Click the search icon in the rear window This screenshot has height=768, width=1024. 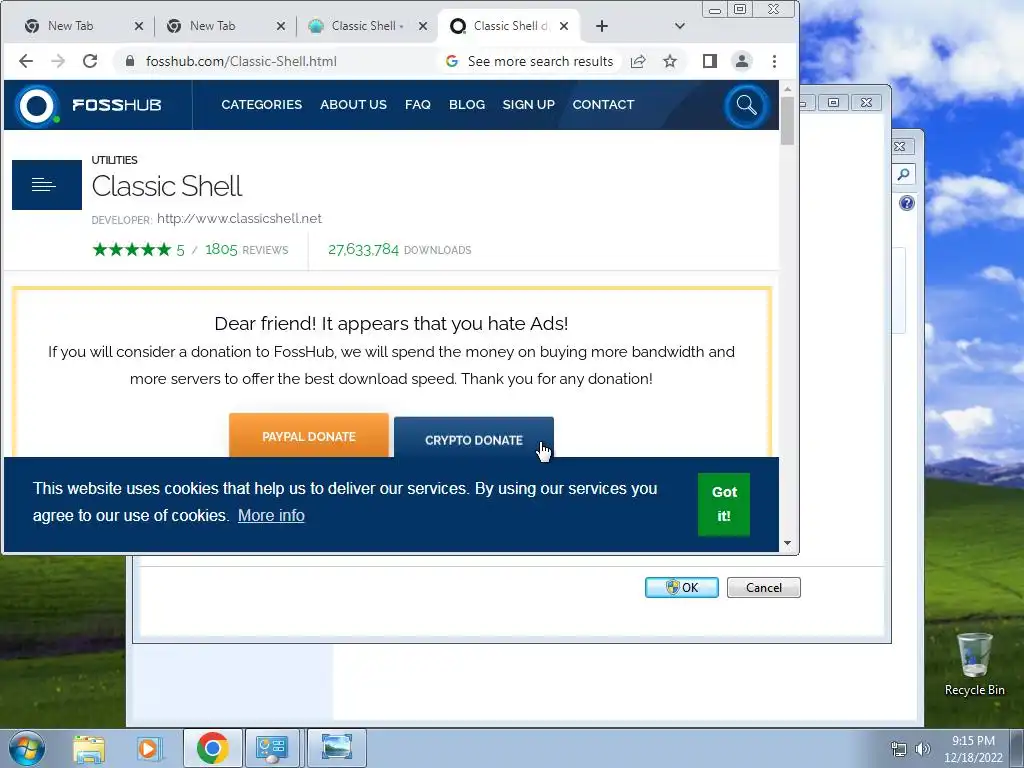click(x=904, y=174)
